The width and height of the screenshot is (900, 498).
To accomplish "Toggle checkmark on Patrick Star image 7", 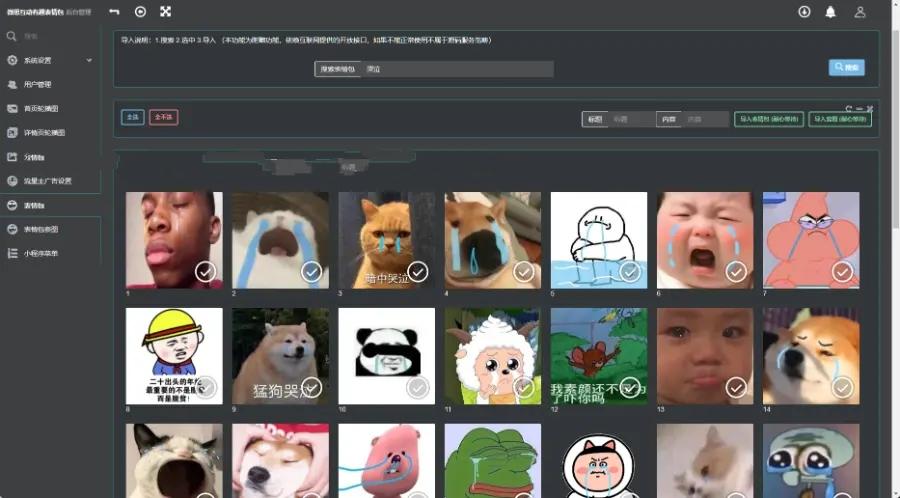I will 842,271.
